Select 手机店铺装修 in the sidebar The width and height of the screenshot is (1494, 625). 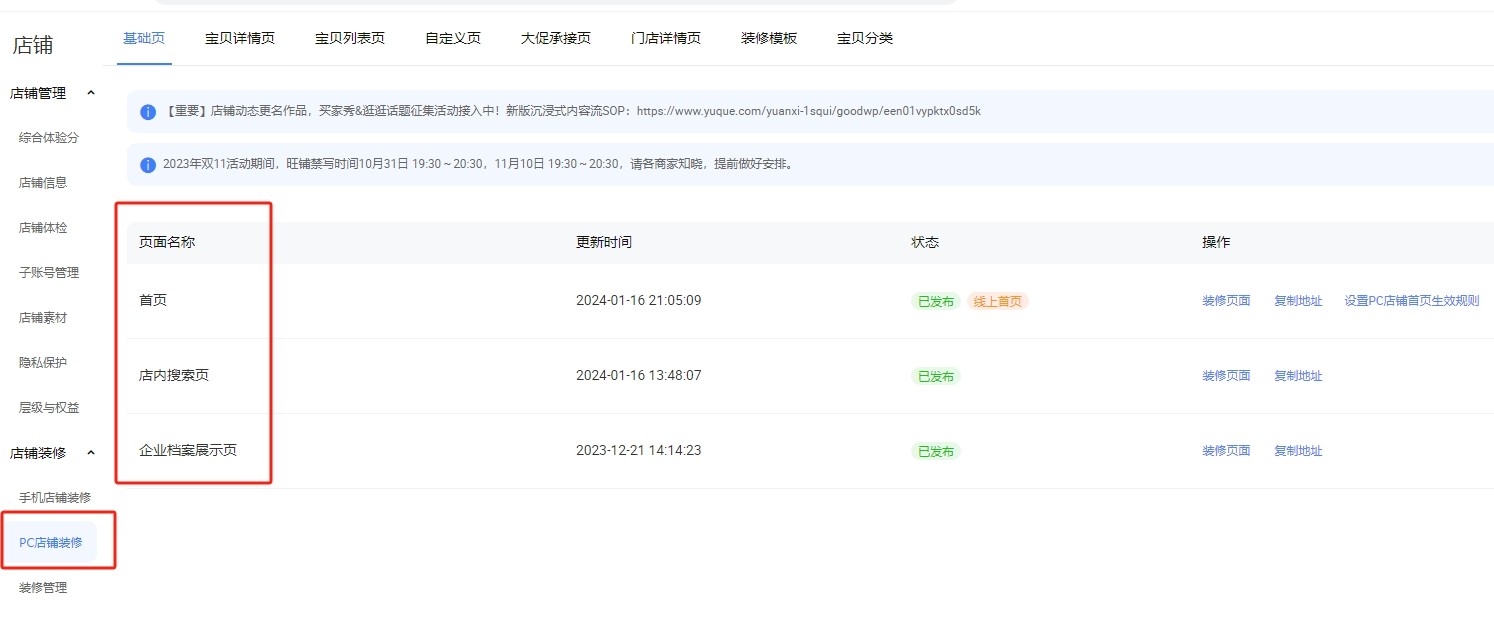pos(55,498)
